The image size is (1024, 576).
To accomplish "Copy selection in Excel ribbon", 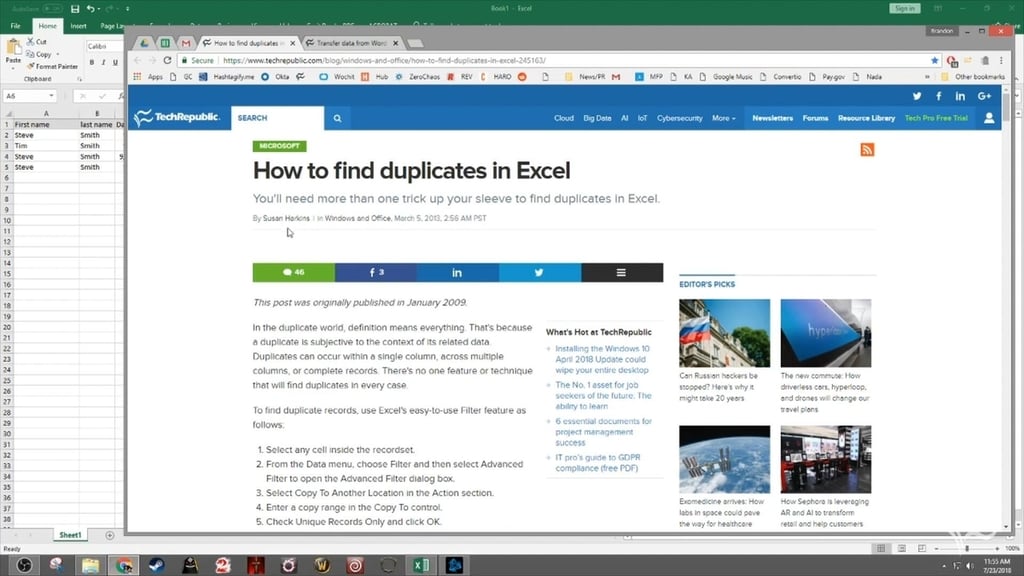I will coord(39,54).
